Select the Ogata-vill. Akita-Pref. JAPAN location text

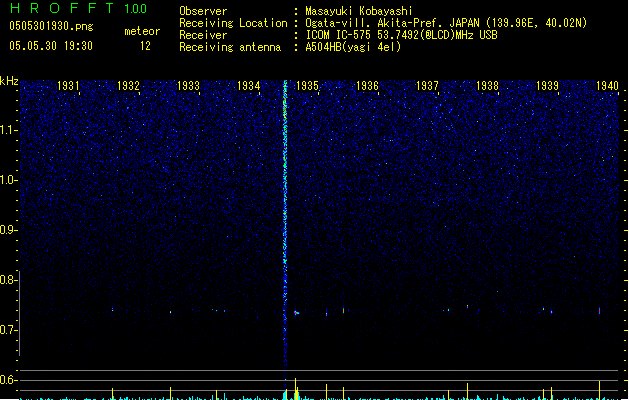pyautogui.click(x=446, y=23)
